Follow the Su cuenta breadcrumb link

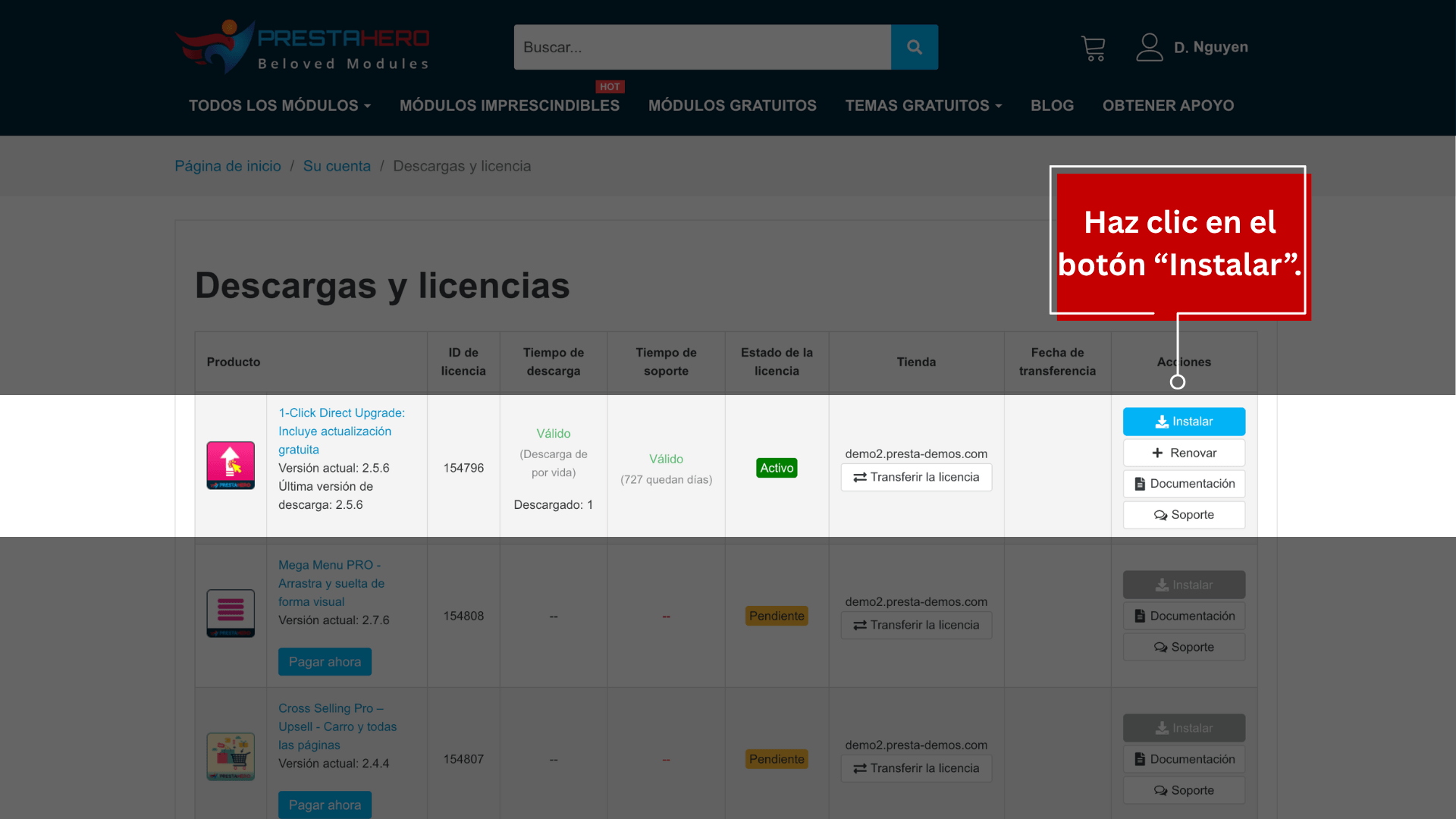337,166
